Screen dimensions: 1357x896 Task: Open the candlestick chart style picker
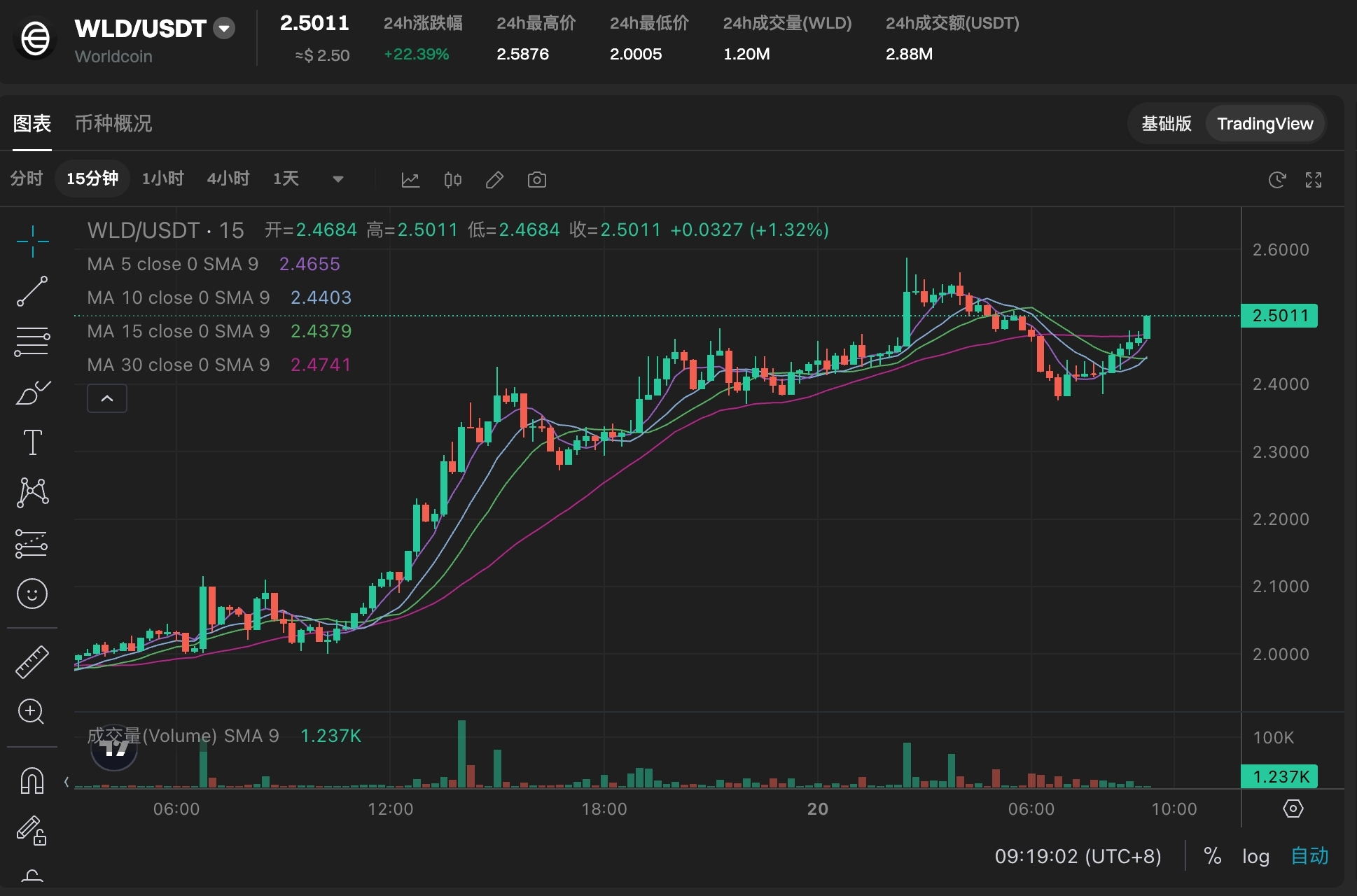point(453,180)
